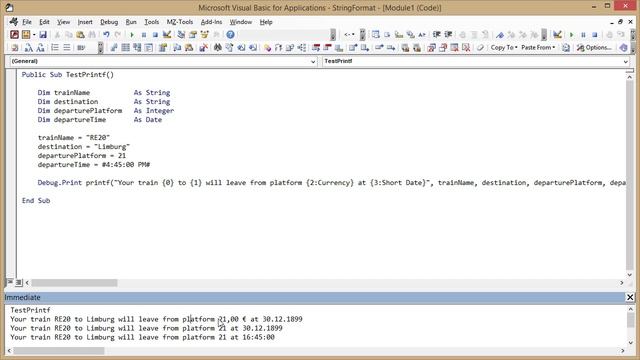Click the Immediate window horizontal scrollbar thumb
The height and width of the screenshot is (360, 640).
click(x=59, y=351)
